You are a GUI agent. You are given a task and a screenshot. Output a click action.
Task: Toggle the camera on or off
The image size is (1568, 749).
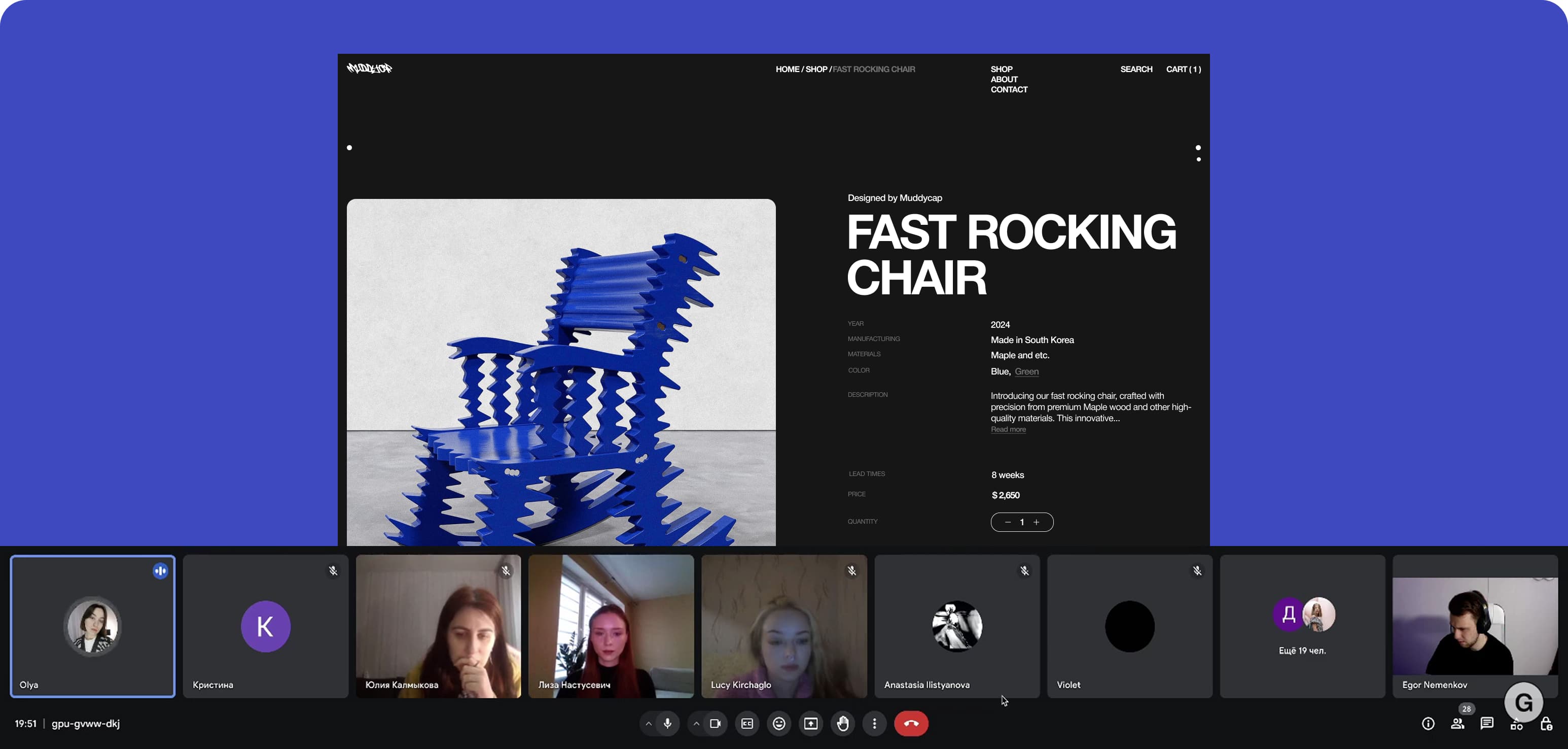(x=715, y=724)
